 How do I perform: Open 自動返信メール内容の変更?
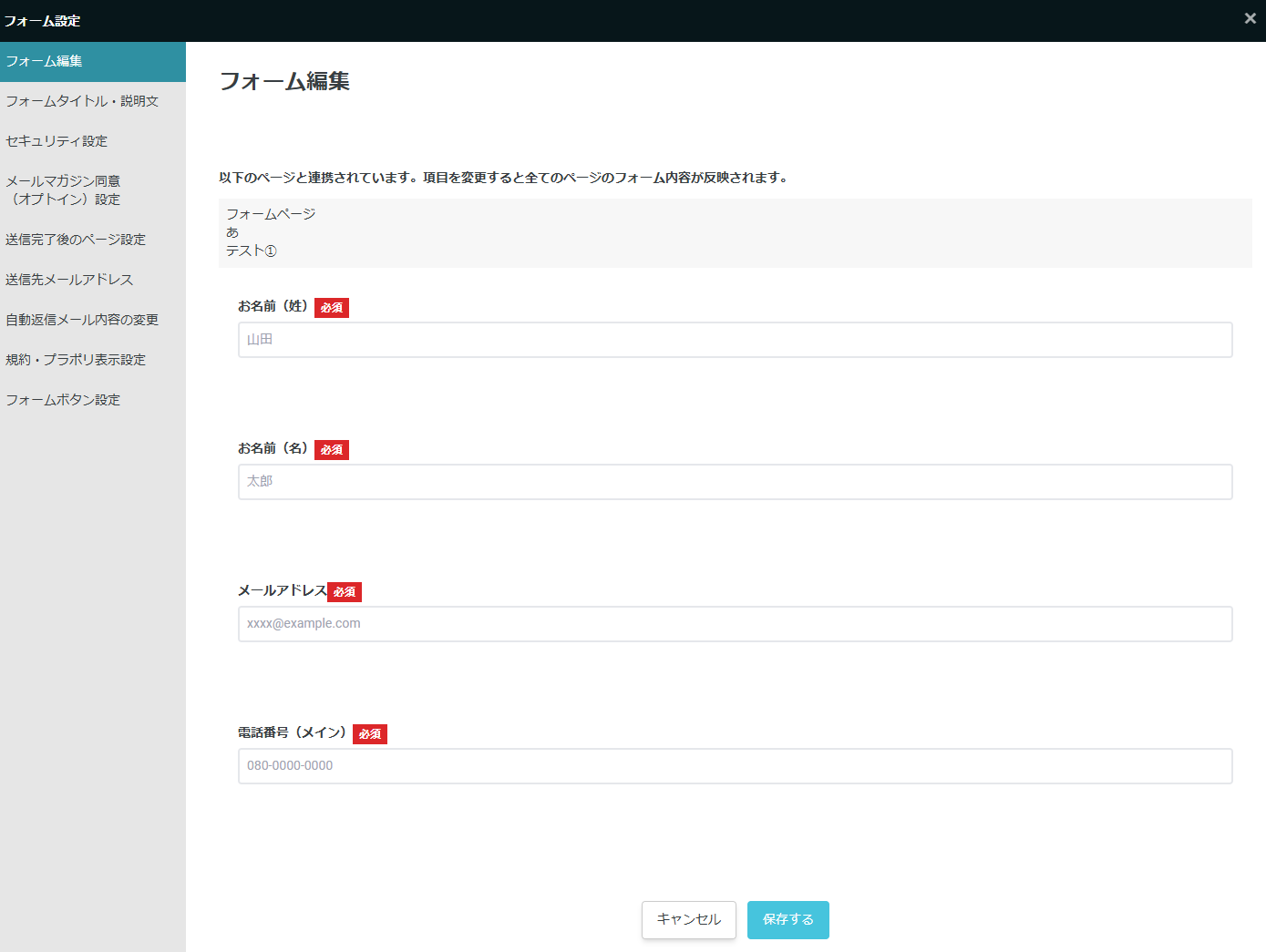[82, 320]
